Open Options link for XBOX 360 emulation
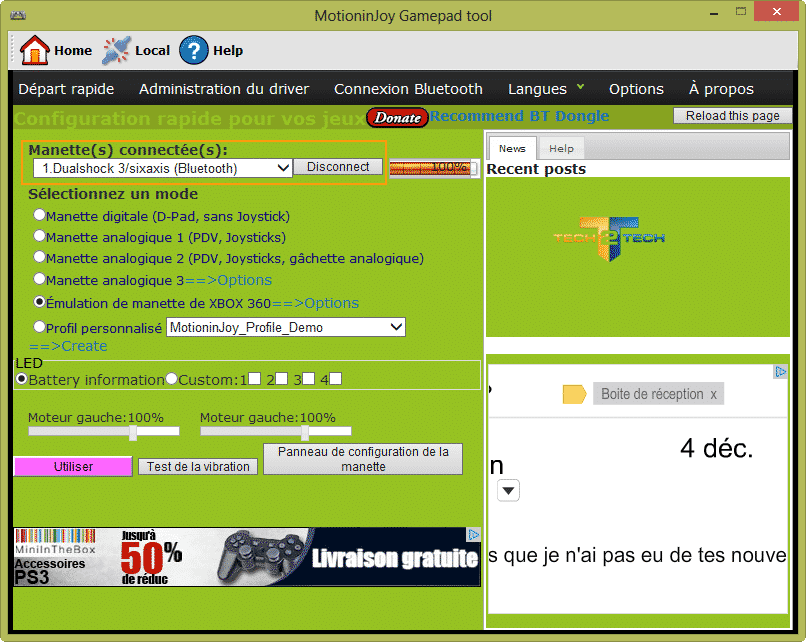The height and width of the screenshot is (642, 806). (x=315, y=303)
